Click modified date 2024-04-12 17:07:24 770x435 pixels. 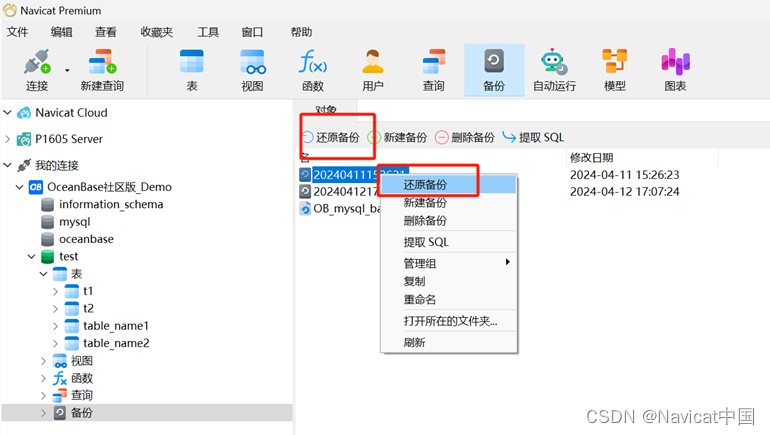click(x=625, y=191)
